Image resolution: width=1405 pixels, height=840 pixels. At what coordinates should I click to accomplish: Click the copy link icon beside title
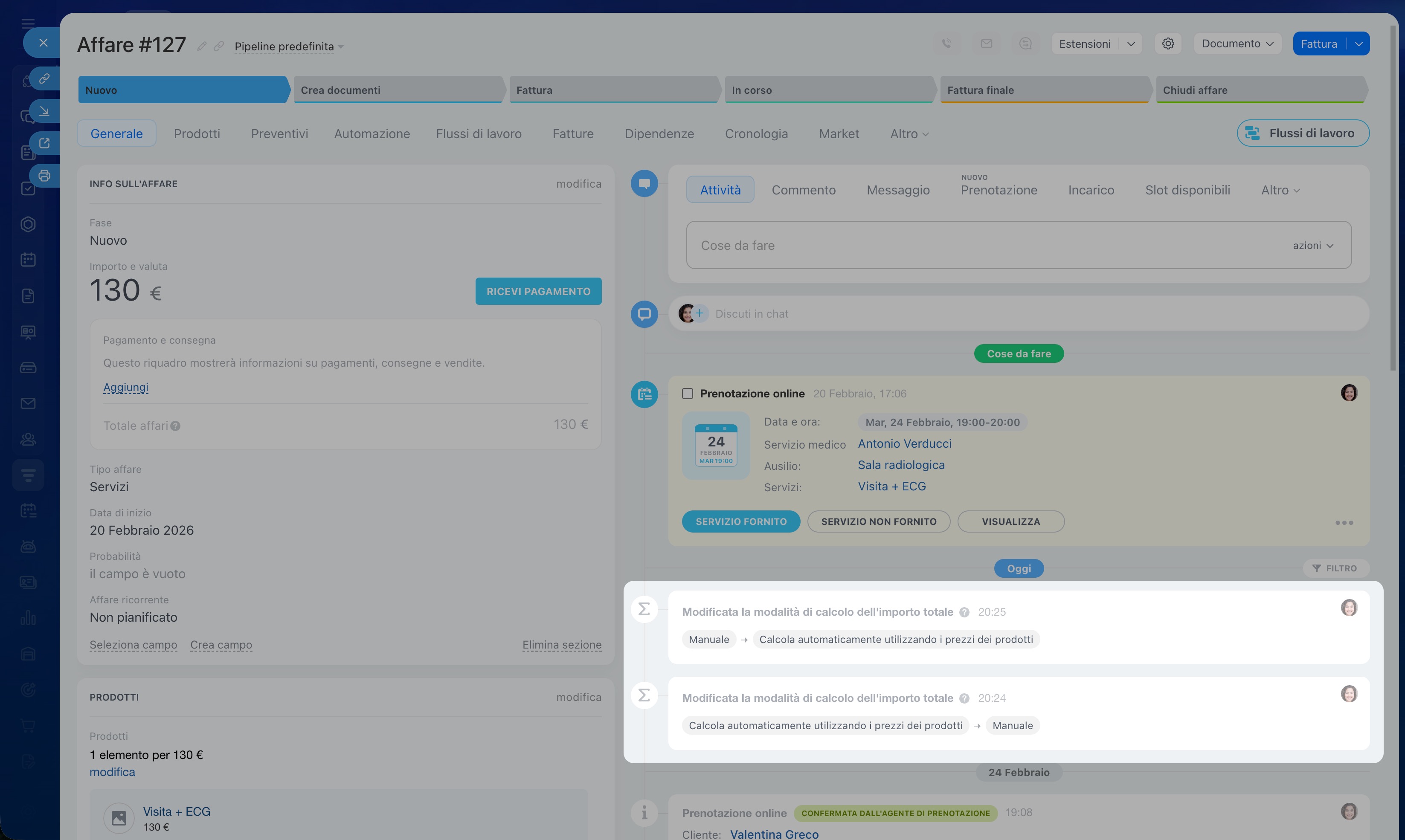tap(218, 46)
